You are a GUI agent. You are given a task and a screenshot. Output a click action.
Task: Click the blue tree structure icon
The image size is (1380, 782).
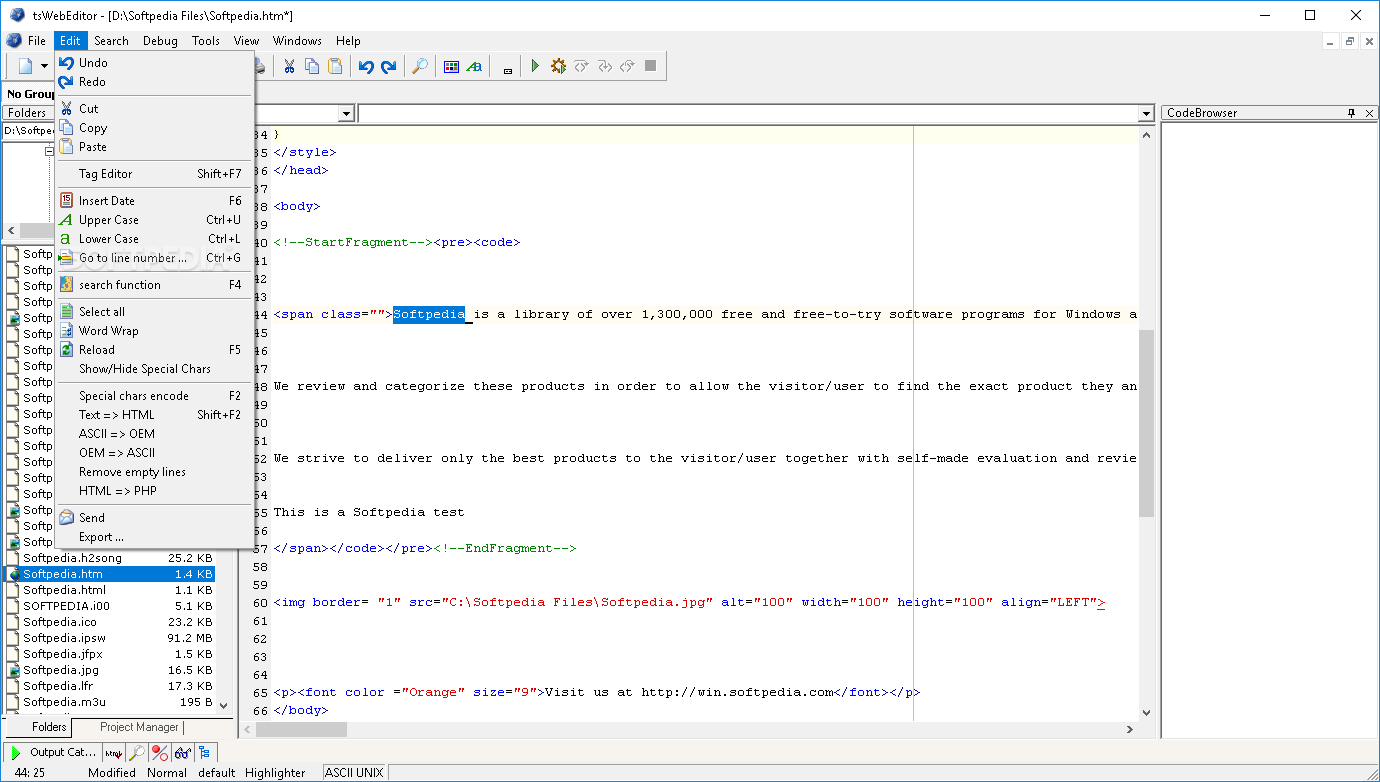tap(205, 752)
